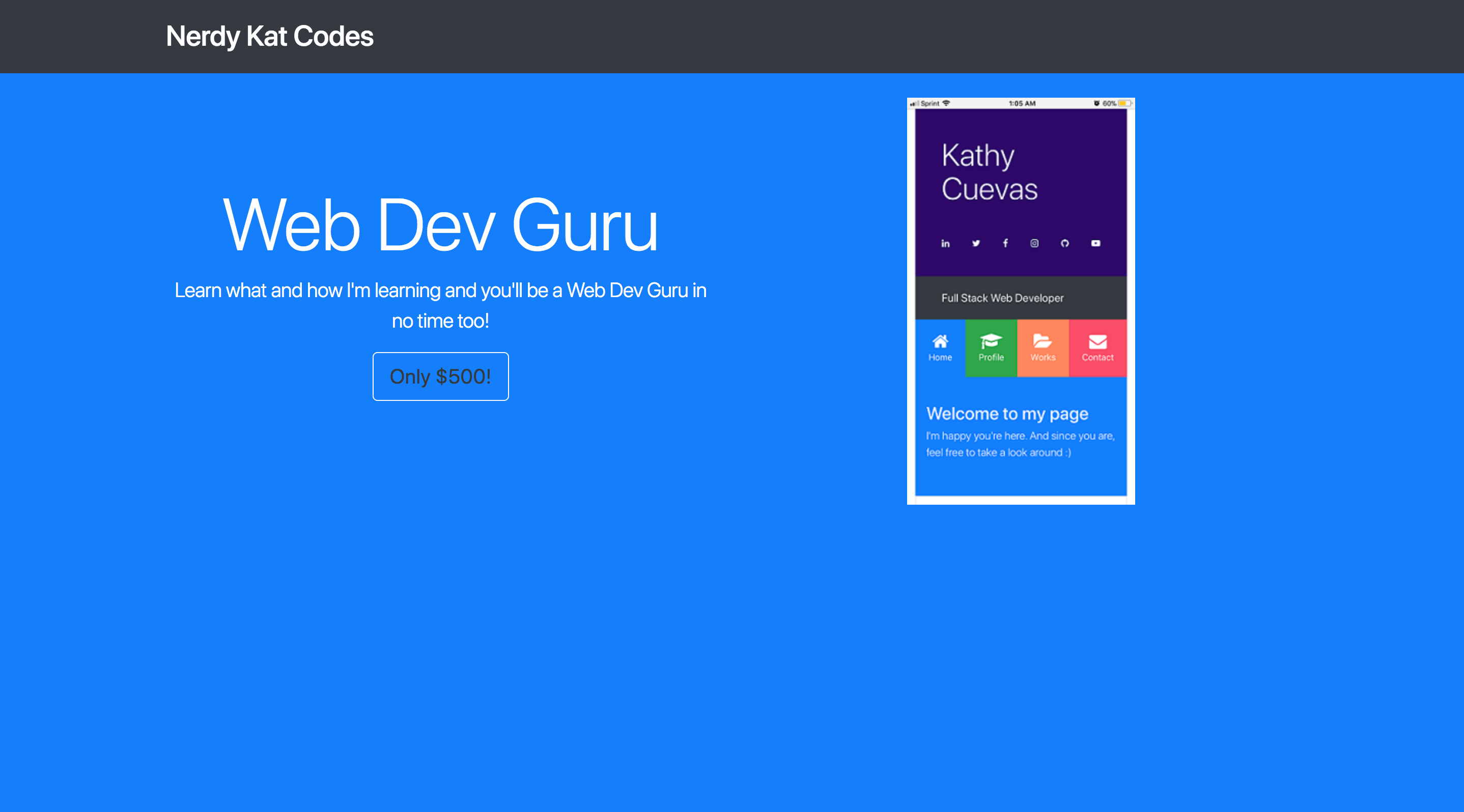
Task: Click the Facebook icon in purple header
Action: point(1005,244)
